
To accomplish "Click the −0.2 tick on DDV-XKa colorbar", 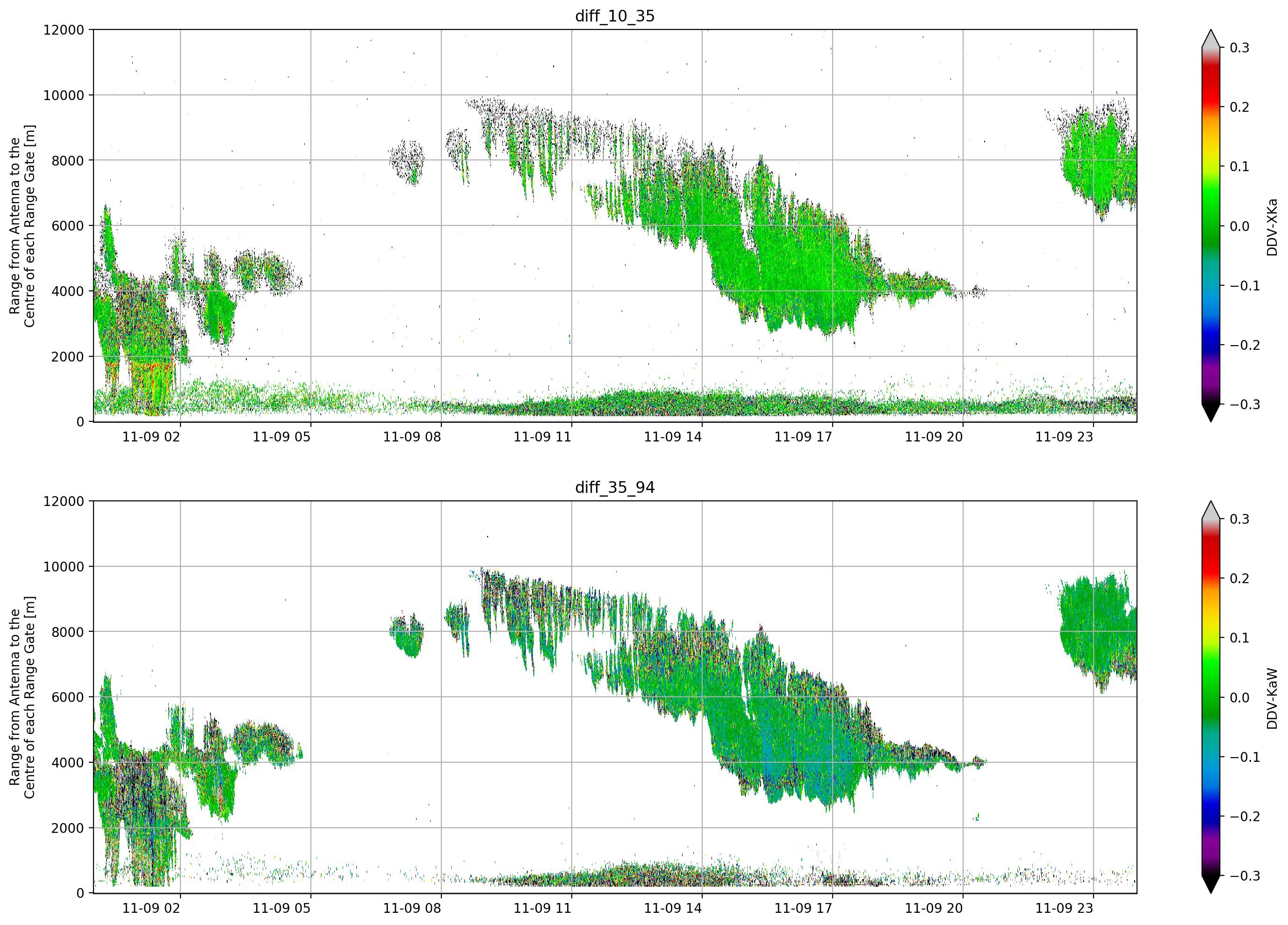I will coord(1245,346).
